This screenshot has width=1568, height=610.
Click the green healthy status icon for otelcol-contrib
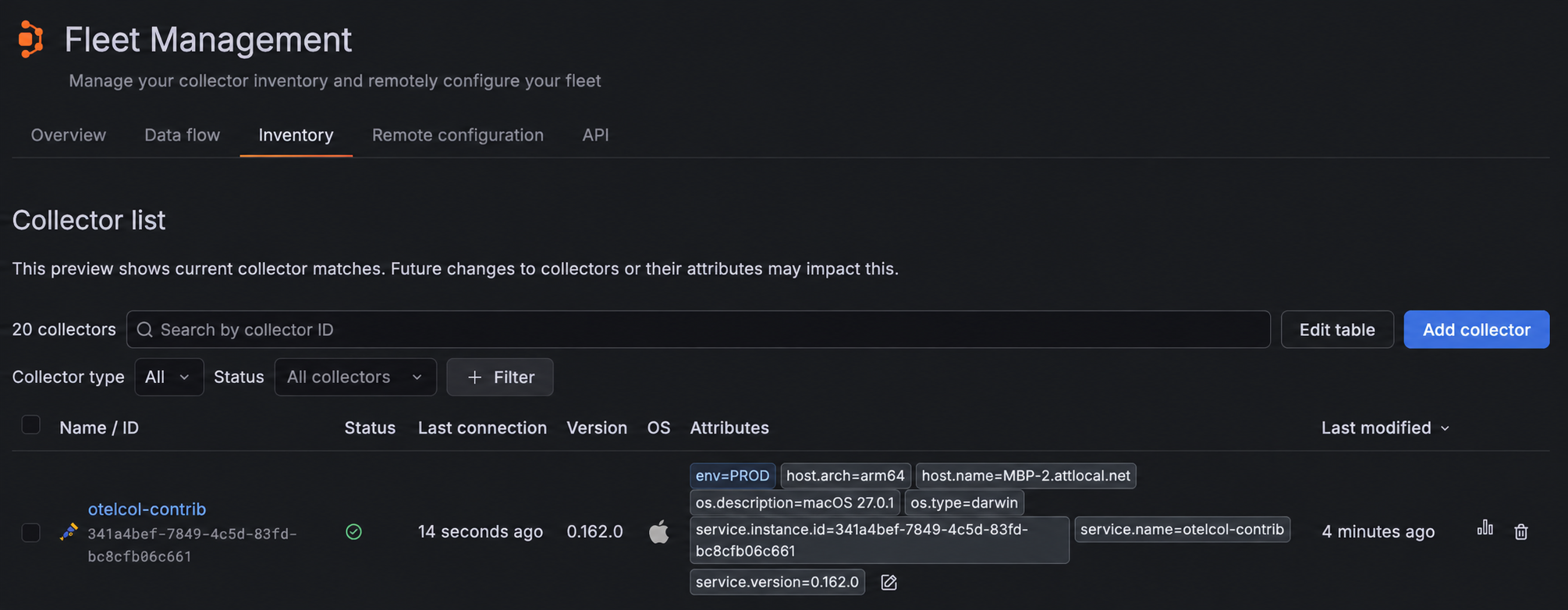pos(353,532)
